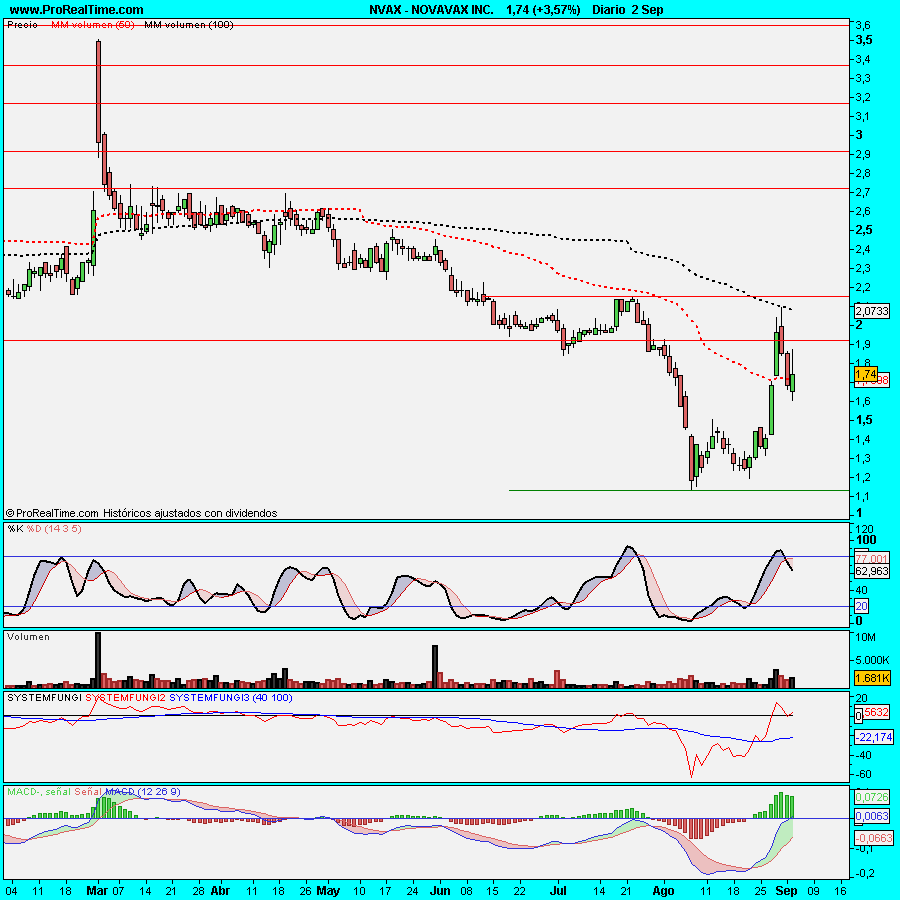The width and height of the screenshot is (900, 900).
Task: Click the ProRealTime.com copyright note
Action: [x=141, y=513]
